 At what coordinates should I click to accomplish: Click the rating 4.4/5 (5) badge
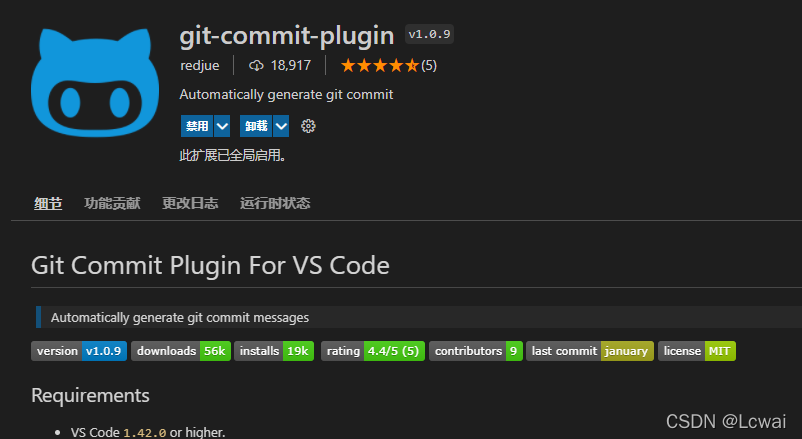(373, 351)
